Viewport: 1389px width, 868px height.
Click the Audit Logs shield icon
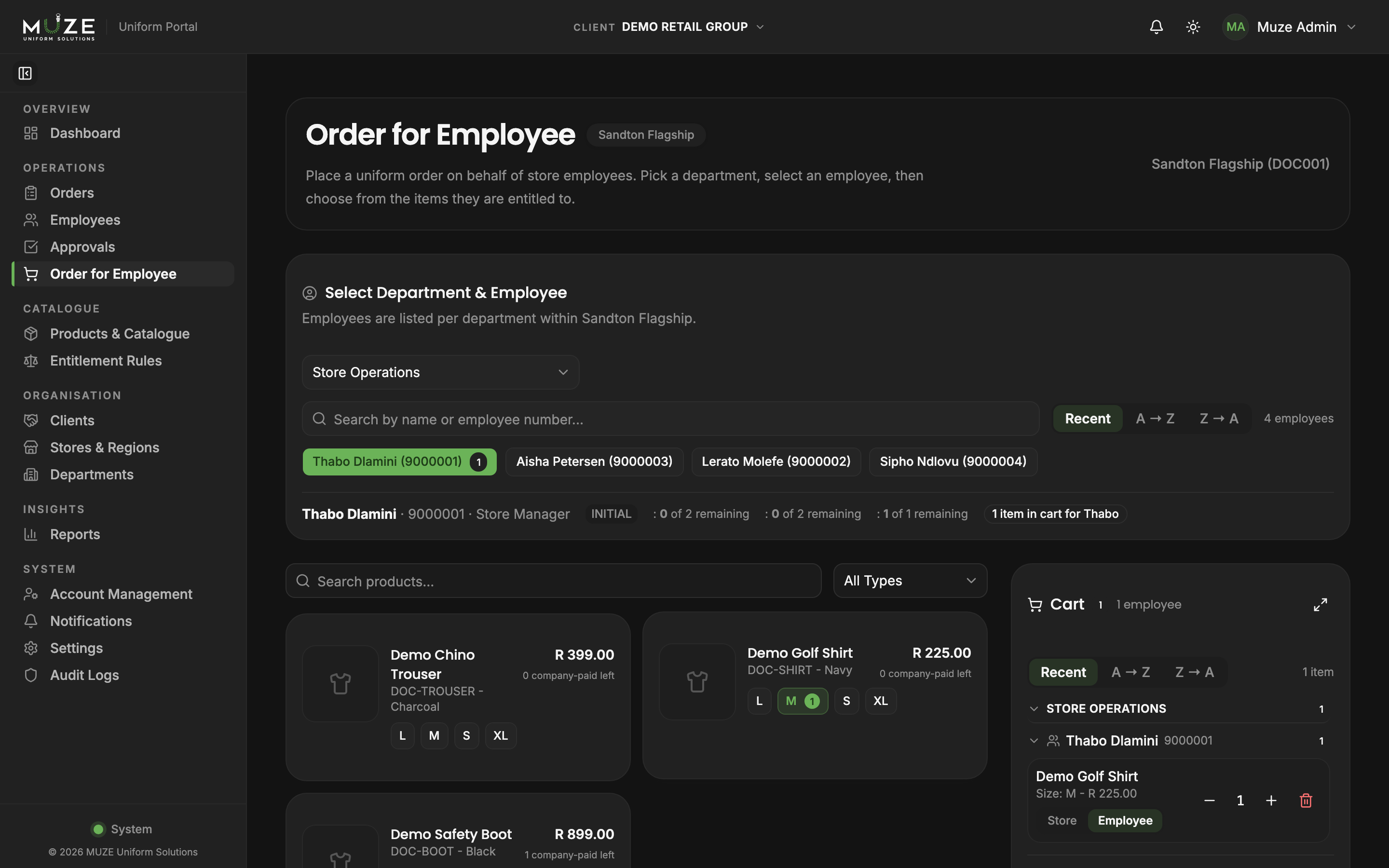point(31,675)
